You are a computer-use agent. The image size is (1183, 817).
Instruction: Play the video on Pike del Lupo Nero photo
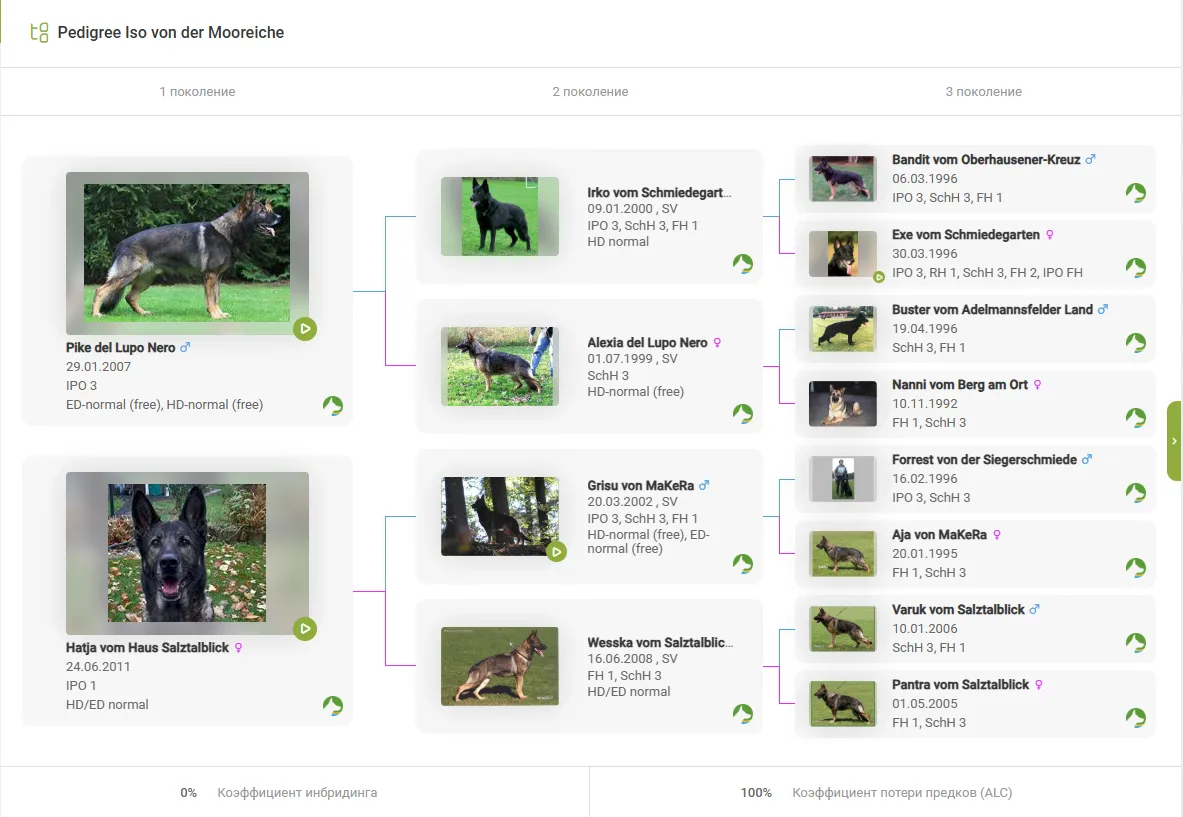305,328
